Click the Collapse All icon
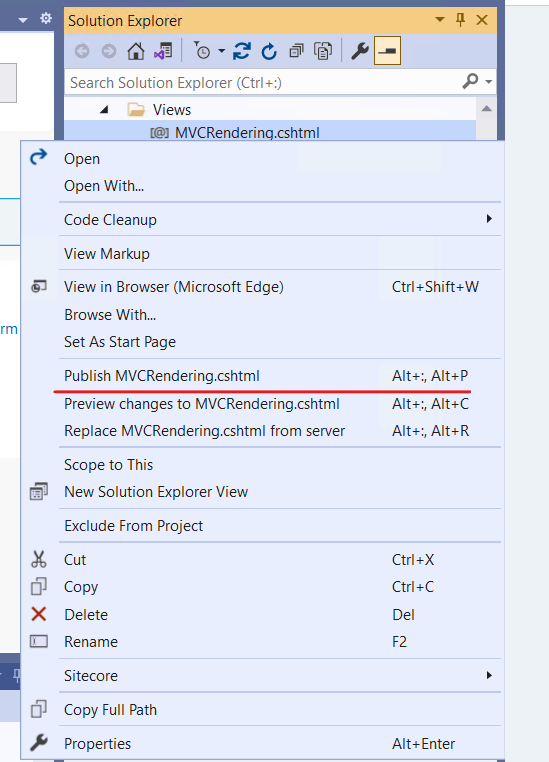Viewport: 549px width, 762px height. (296, 51)
